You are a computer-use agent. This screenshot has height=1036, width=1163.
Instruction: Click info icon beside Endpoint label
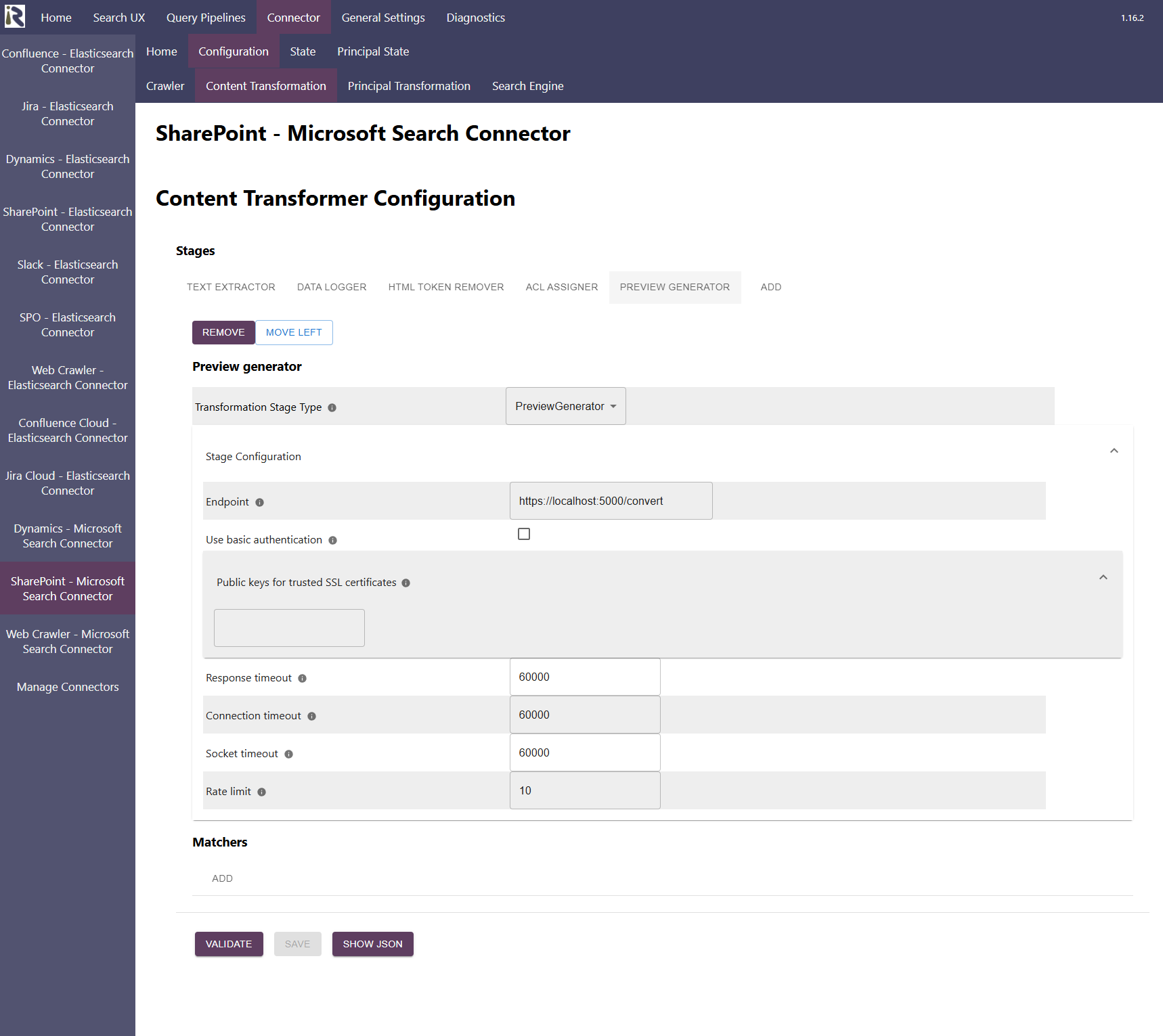[x=259, y=502]
